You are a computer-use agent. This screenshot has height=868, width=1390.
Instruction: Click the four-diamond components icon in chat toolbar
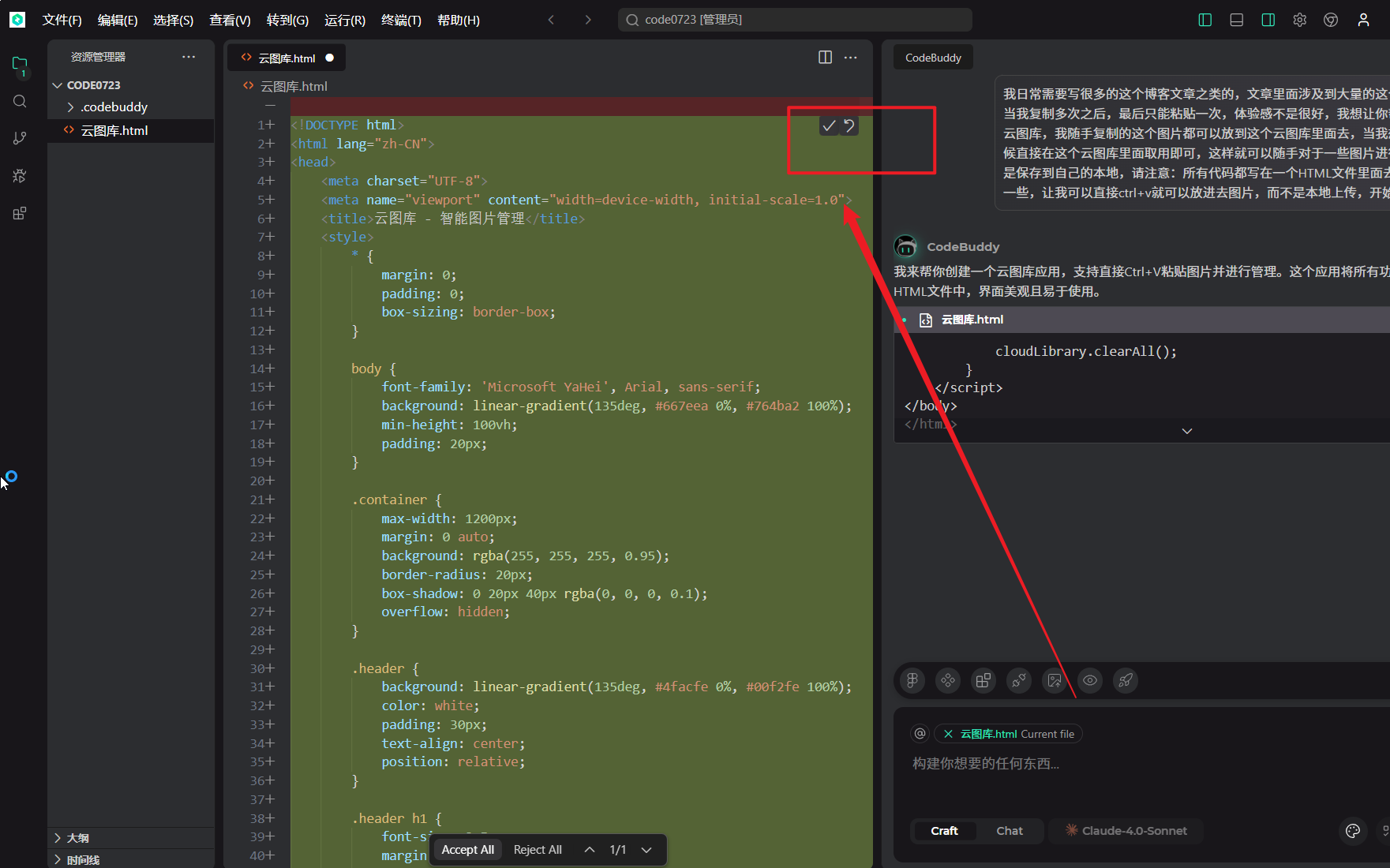[x=948, y=680]
